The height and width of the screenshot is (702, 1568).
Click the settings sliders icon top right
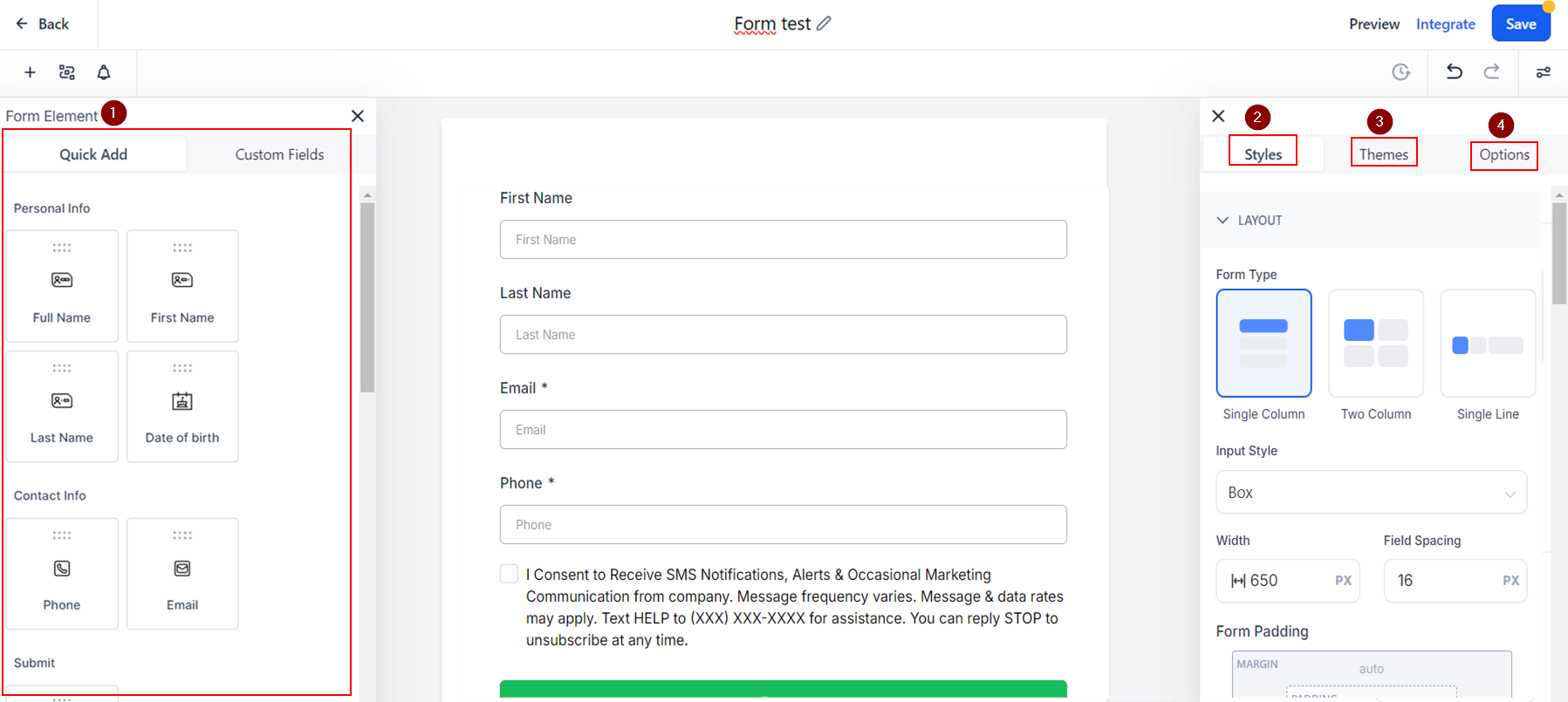[x=1543, y=72]
